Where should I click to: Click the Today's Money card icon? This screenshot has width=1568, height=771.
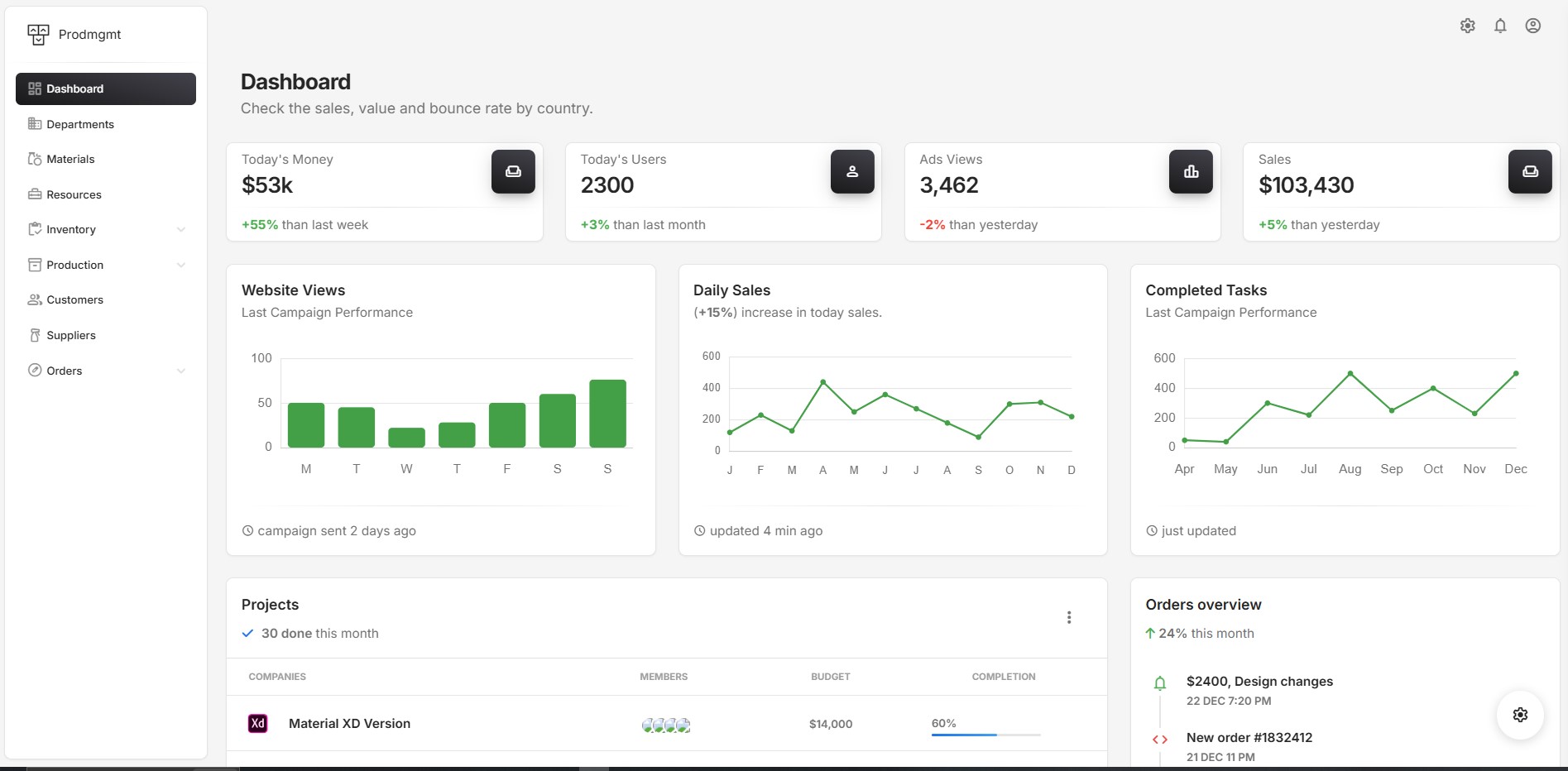[x=513, y=172]
